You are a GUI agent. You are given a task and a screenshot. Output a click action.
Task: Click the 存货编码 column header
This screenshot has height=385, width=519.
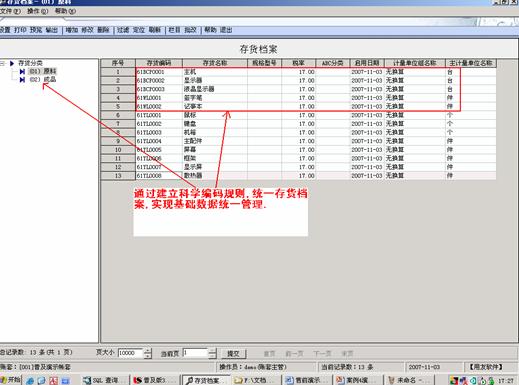tap(159, 63)
